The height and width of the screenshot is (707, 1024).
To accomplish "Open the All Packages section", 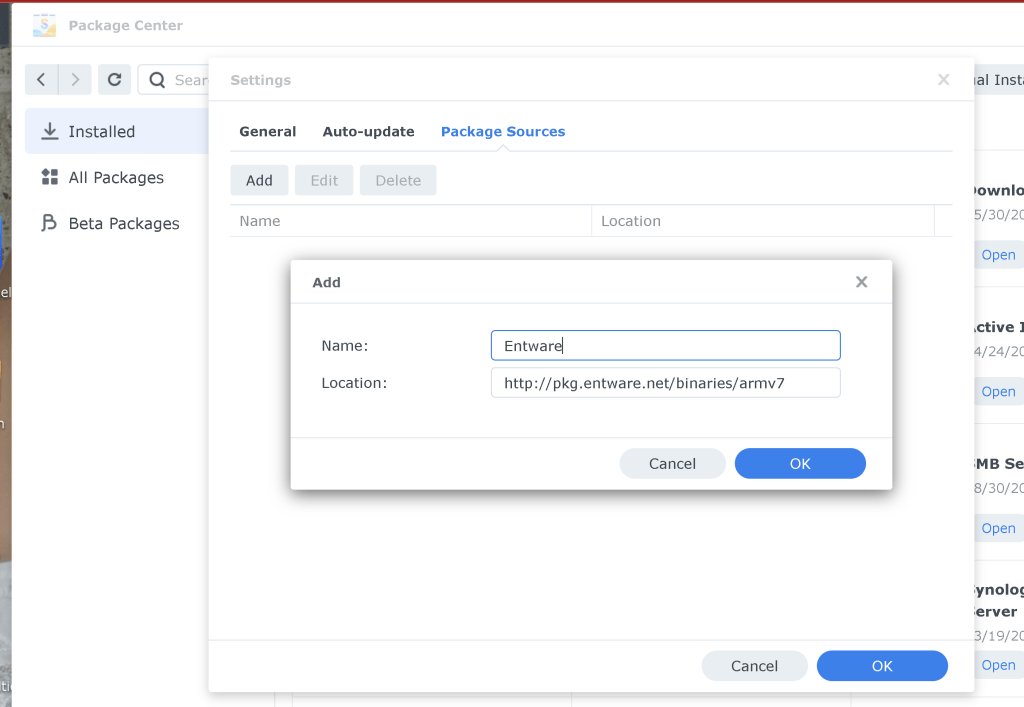I will (x=116, y=178).
